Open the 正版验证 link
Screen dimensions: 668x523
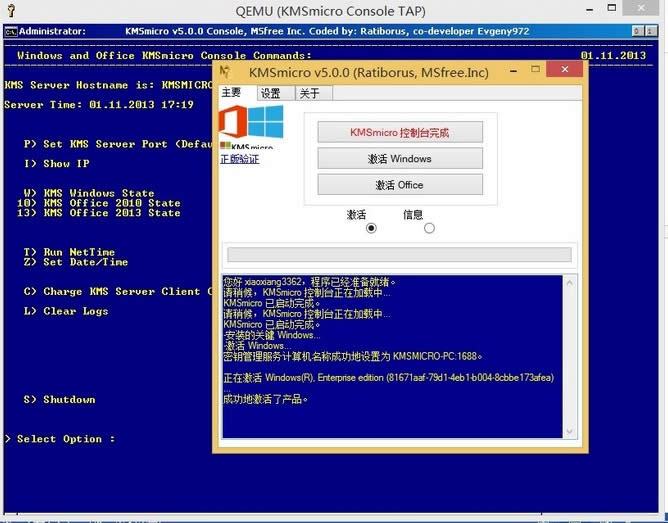(240, 159)
